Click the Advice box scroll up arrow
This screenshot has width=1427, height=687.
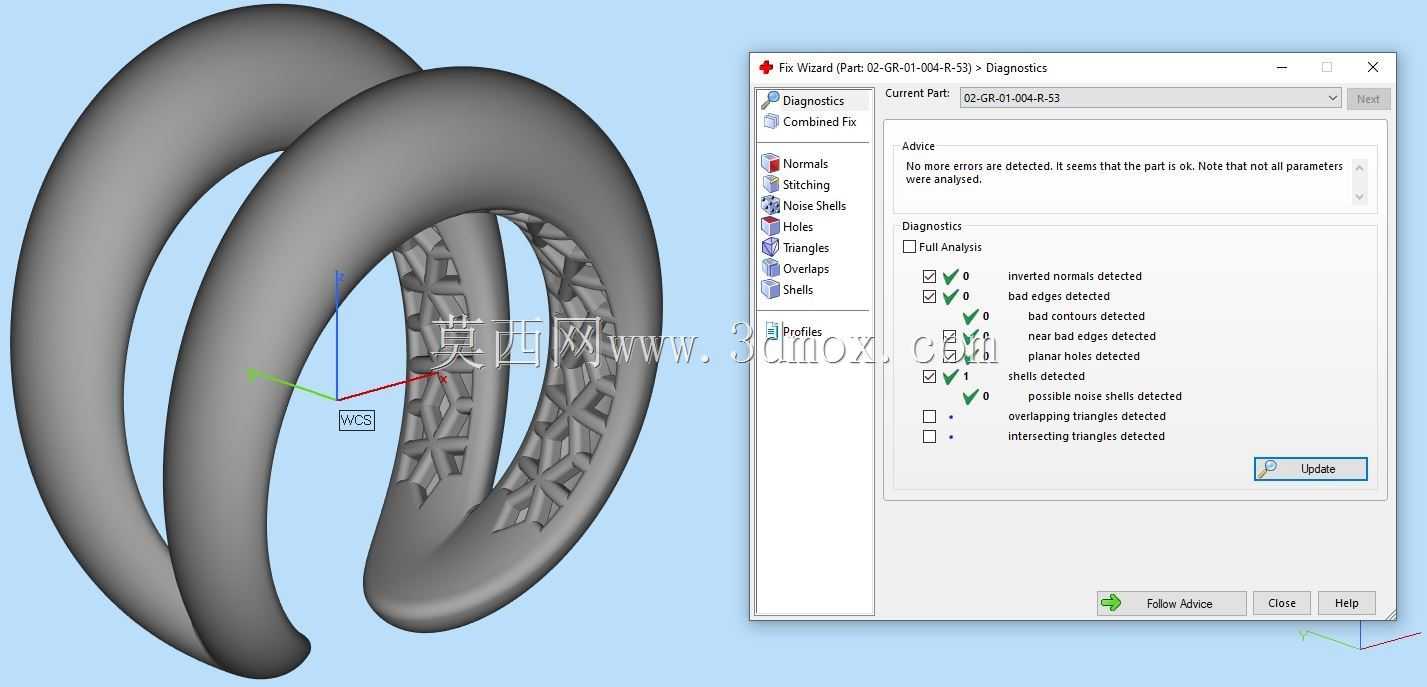(x=1359, y=167)
